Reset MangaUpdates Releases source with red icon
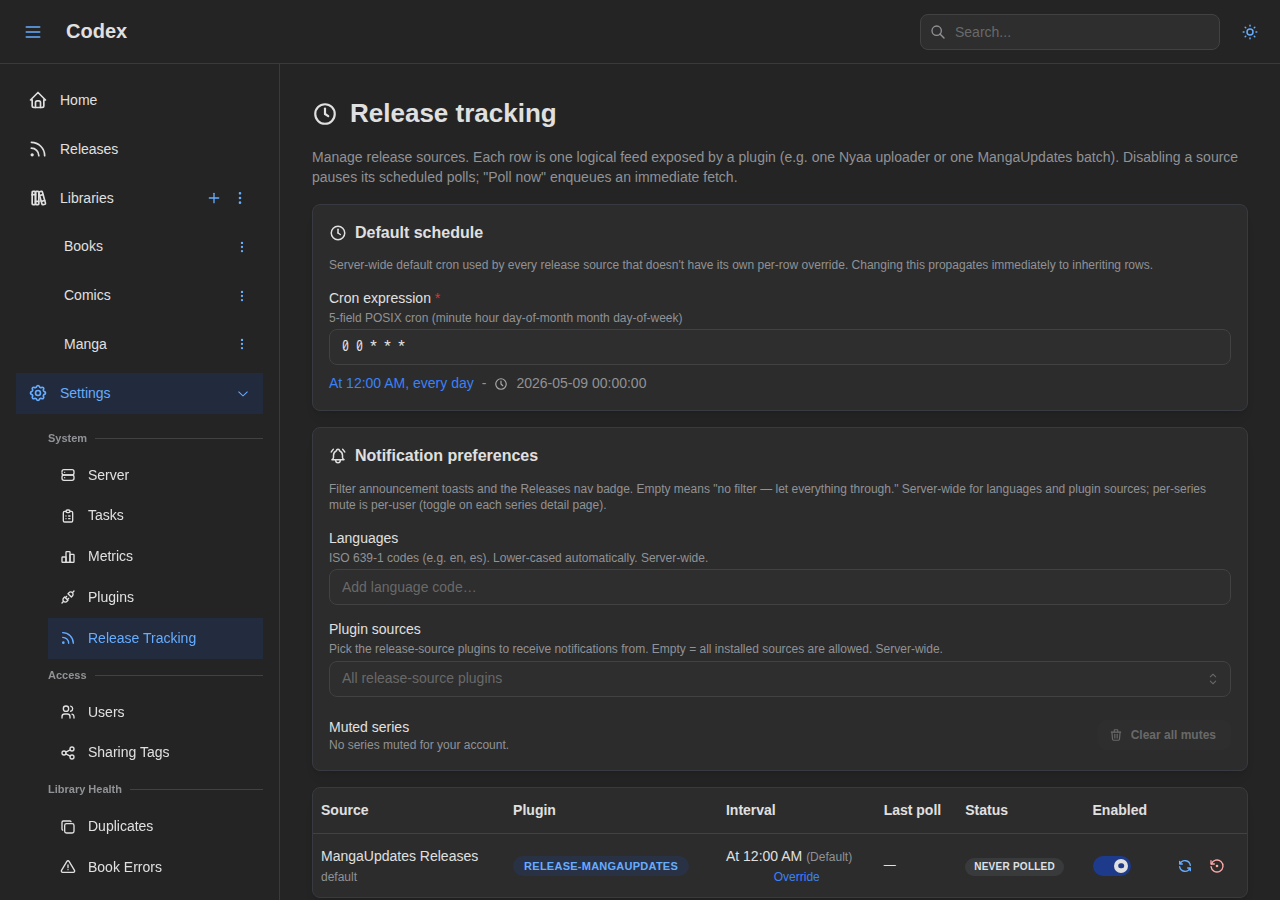 [x=1217, y=866]
